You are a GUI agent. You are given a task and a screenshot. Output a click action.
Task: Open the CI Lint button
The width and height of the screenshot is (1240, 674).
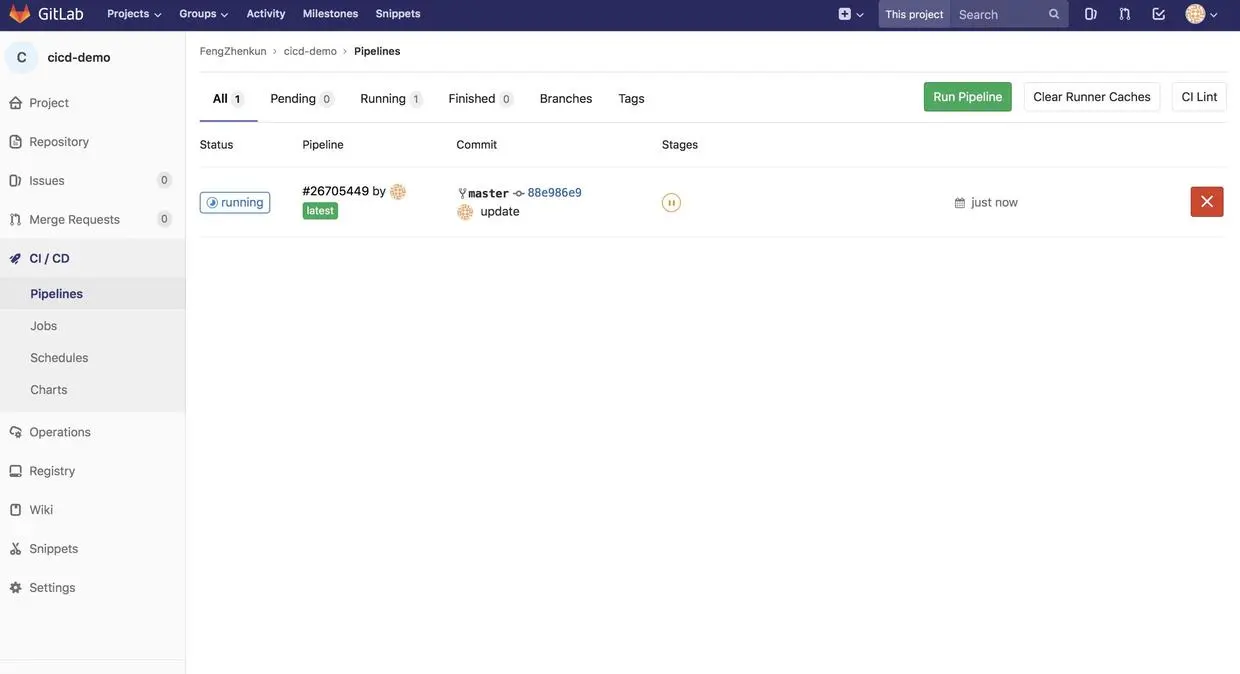pos(1200,97)
